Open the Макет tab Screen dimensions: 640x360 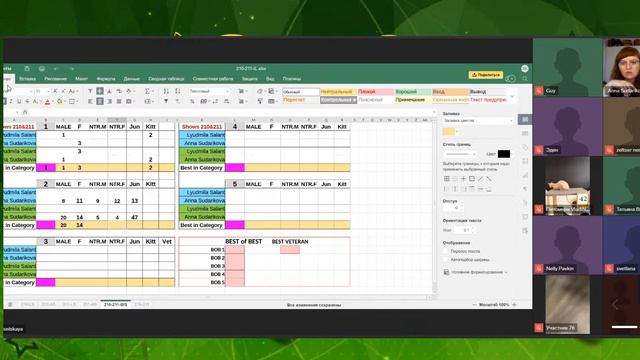click(x=82, y=79)
